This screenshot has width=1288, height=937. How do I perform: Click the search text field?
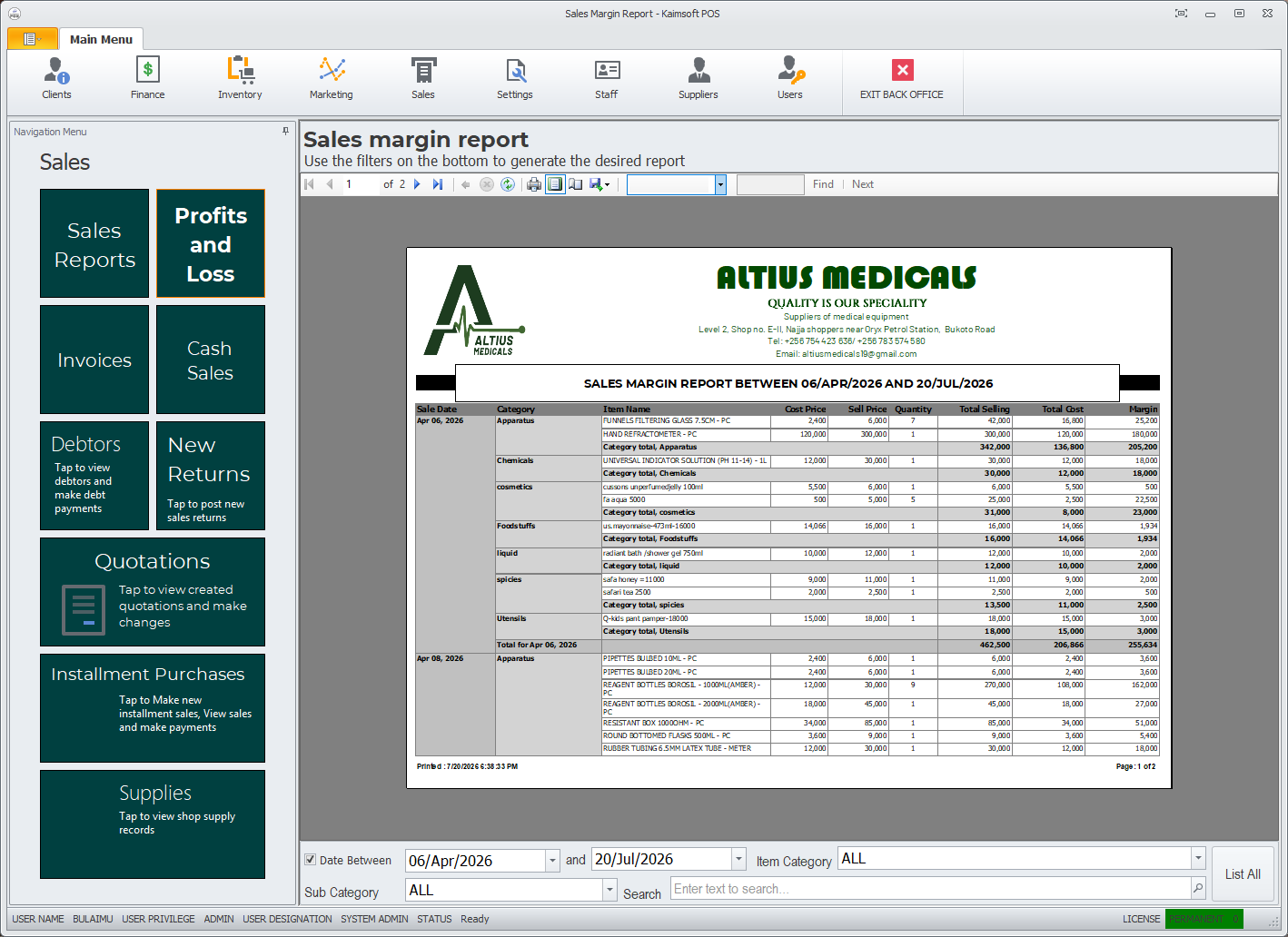(x=931, y=889)
